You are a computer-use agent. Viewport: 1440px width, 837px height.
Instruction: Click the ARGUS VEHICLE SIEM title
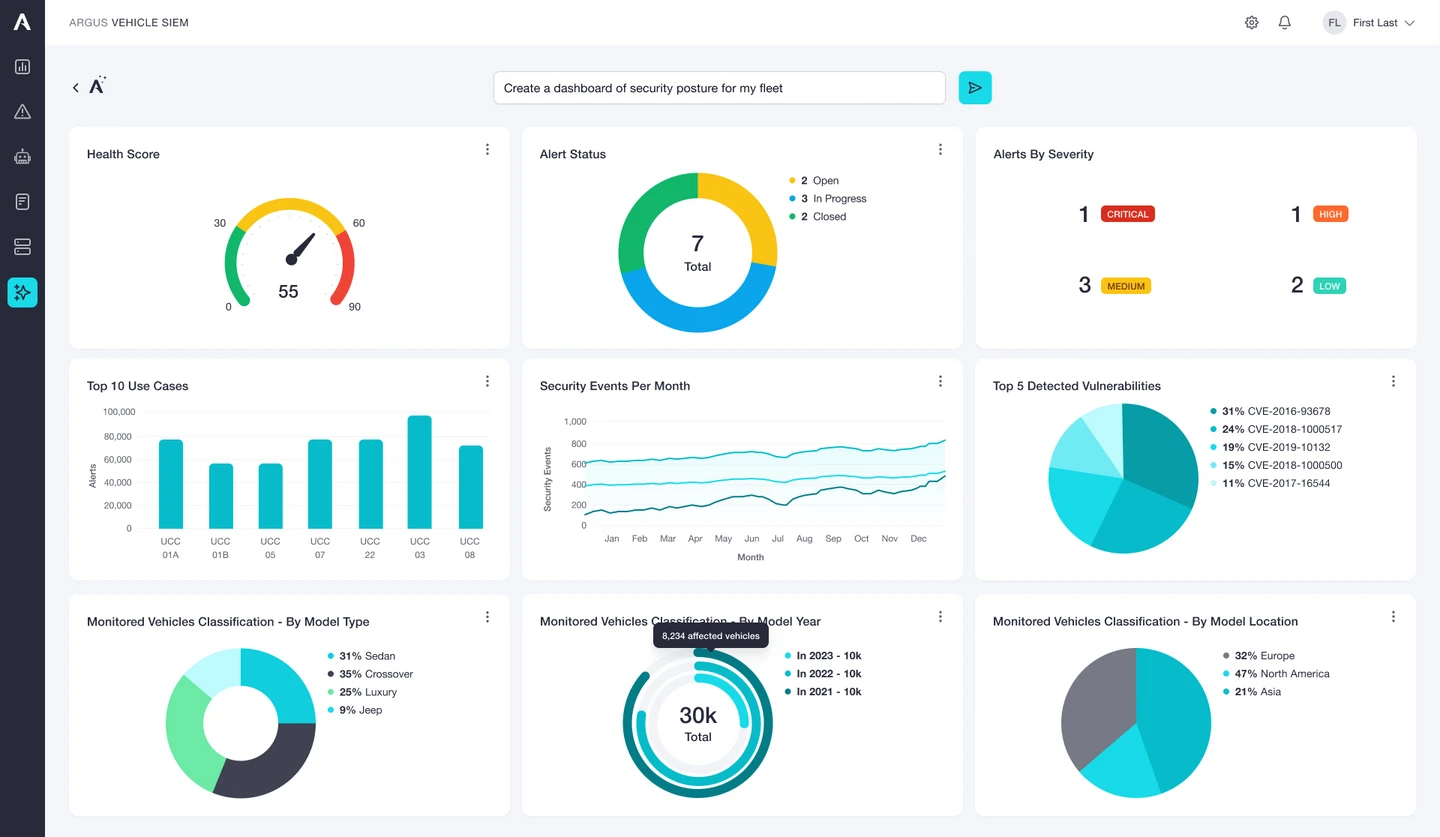129,23
